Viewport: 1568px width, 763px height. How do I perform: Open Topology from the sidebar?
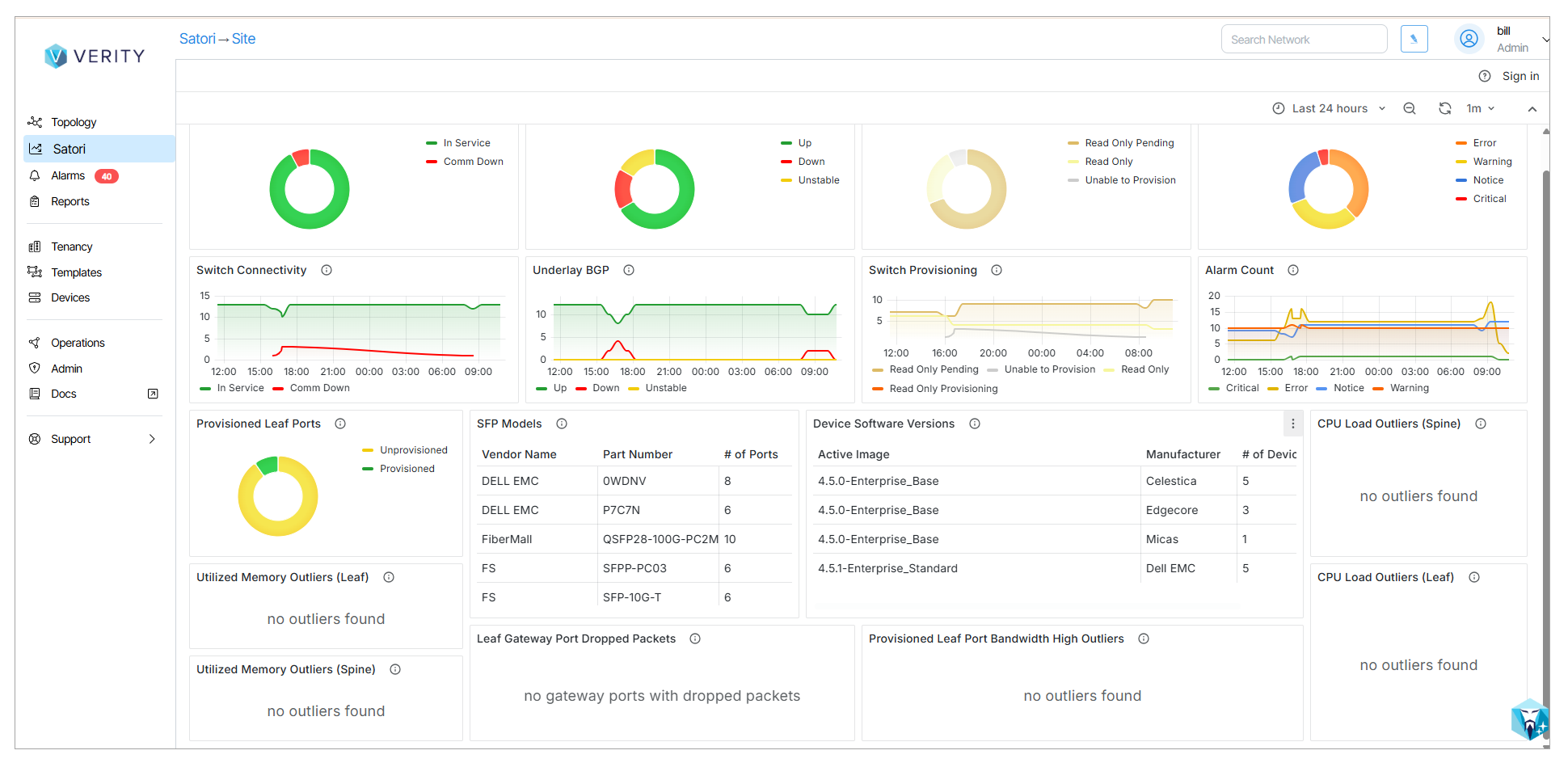(74, 122)
